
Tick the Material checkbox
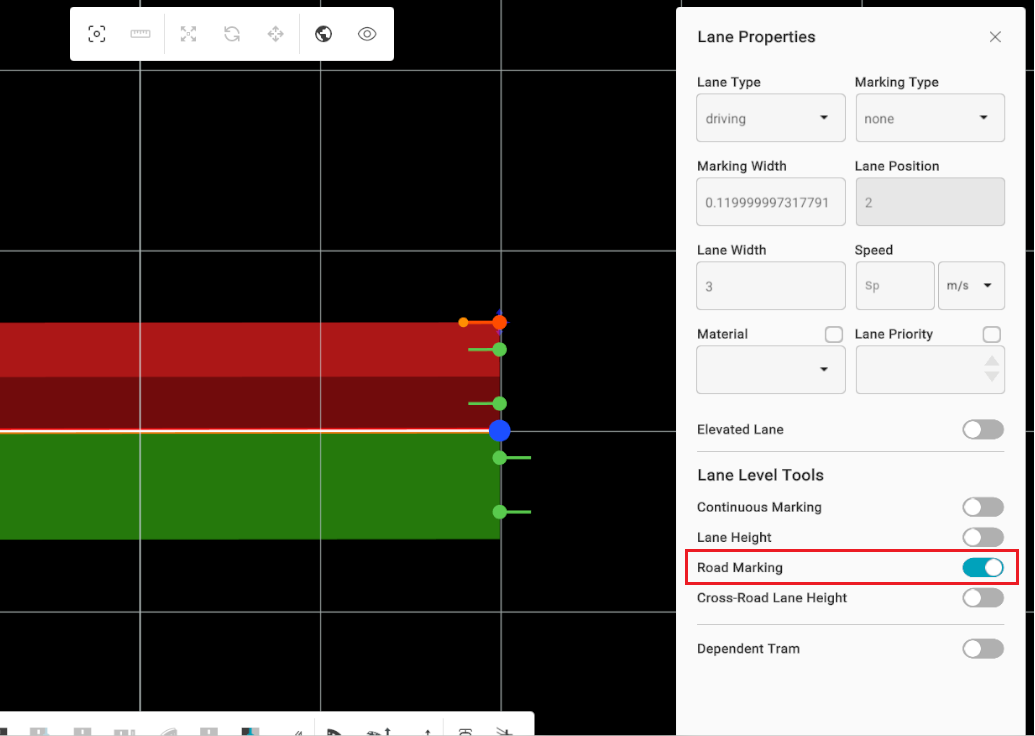(833, 334)
